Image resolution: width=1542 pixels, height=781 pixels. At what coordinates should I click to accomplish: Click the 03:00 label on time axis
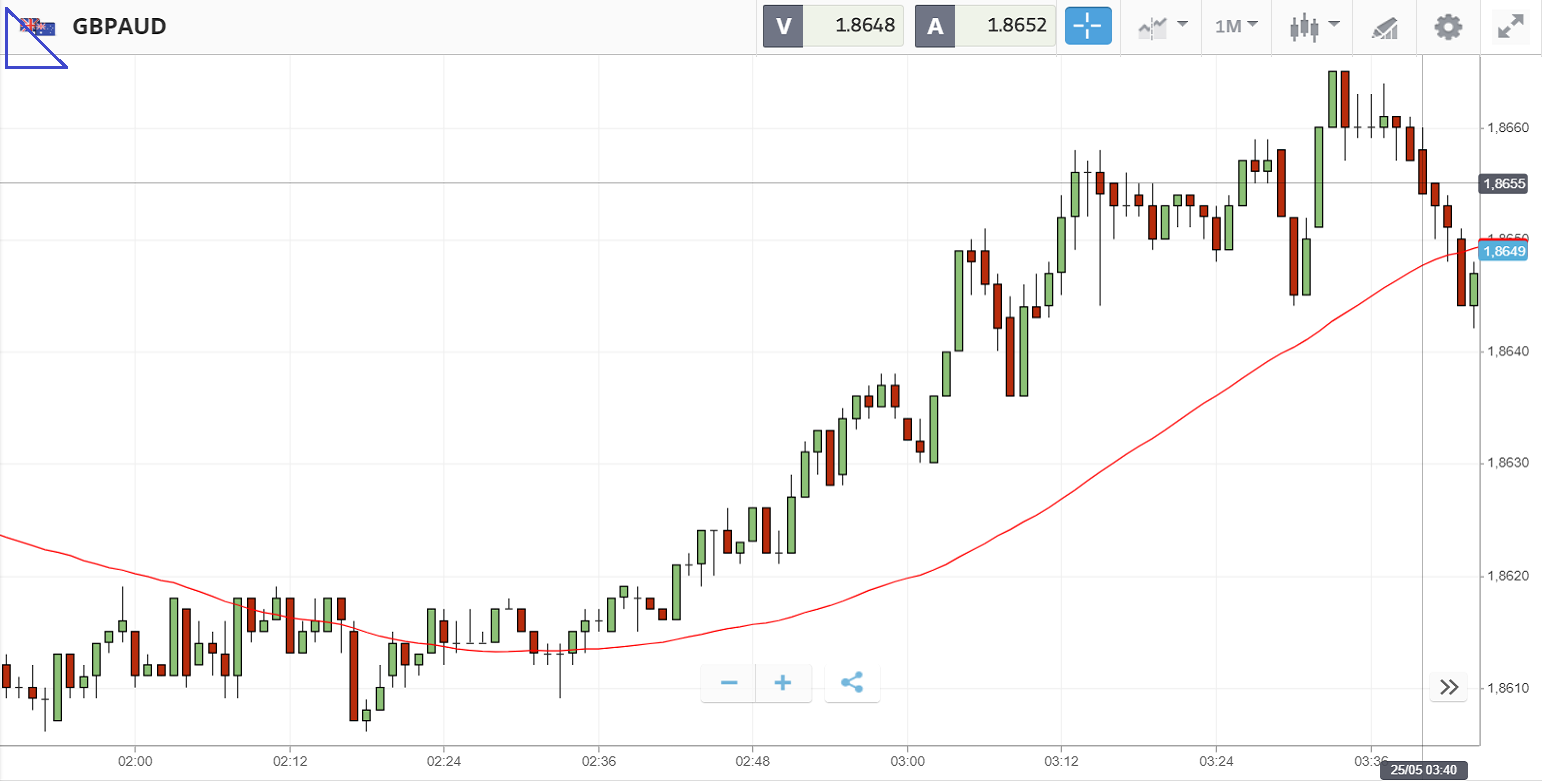pos(907,759)
